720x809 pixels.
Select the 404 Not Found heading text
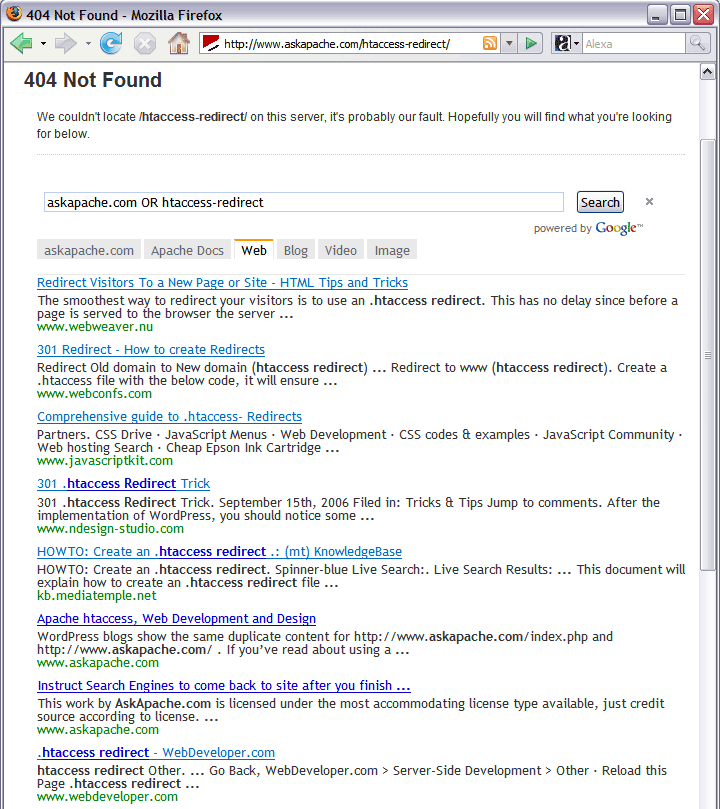[x=93, y=80]
